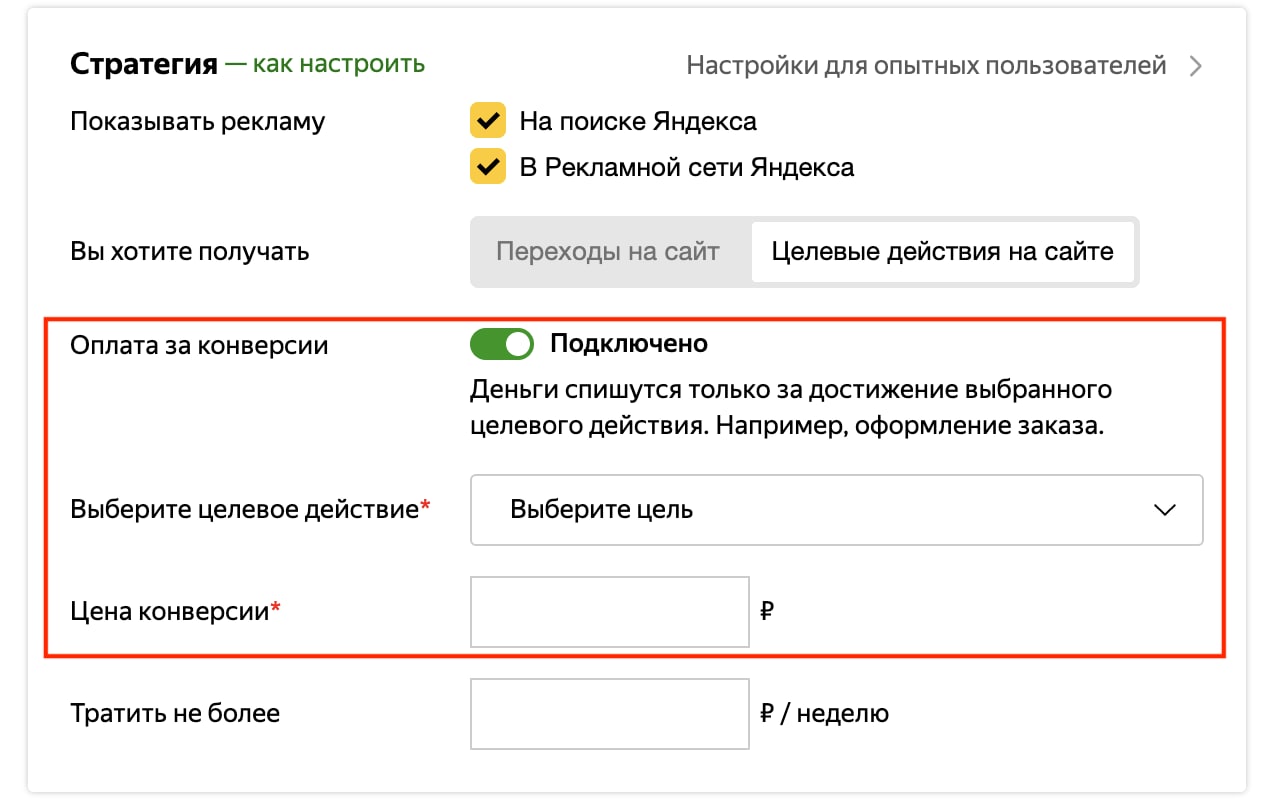This screenshot has width=1270, height=810.
Task: Select the 'Целевые действия на сайте' tab
Action: tap(942, 251)
